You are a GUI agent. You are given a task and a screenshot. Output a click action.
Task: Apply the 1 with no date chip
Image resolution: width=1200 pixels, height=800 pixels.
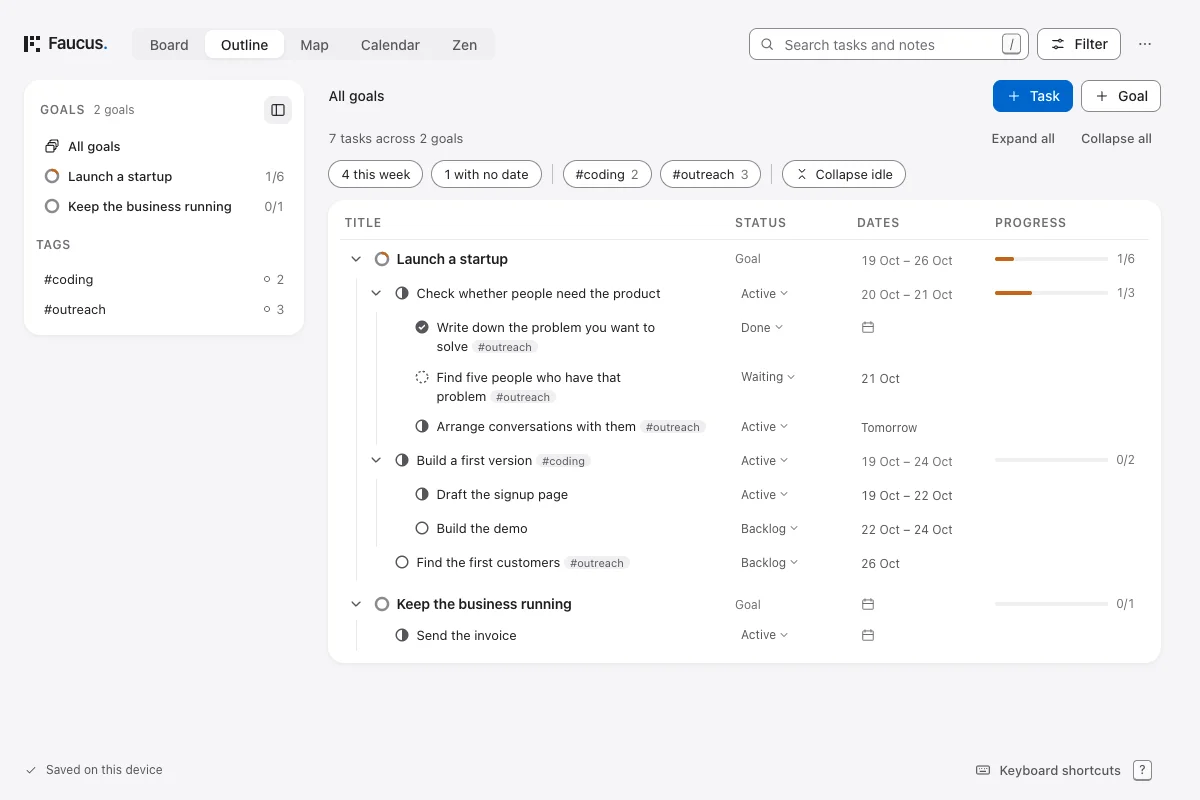coord(486,174)
